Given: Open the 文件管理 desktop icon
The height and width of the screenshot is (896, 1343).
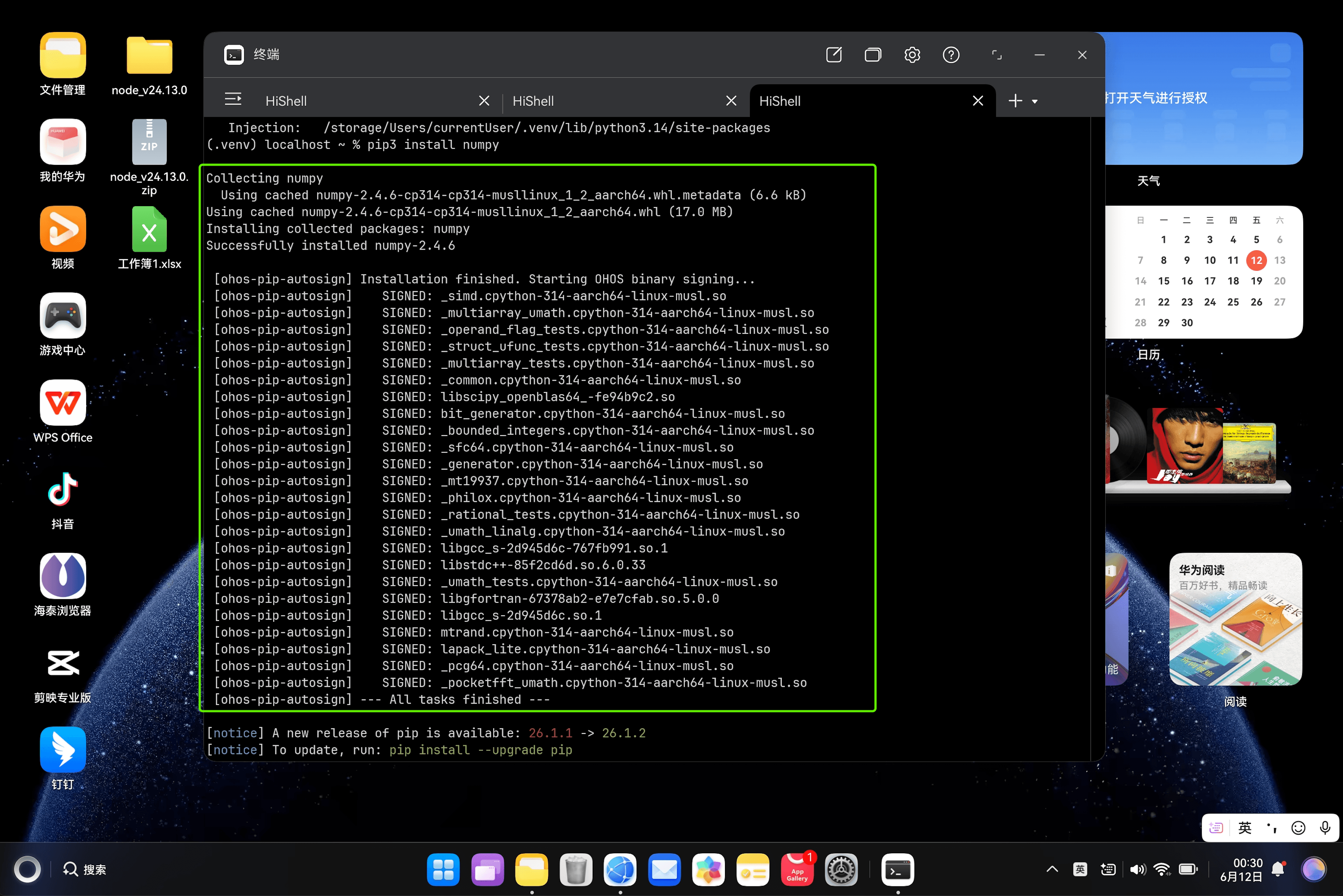Looking at the screenshot, I should click(63, 55).
